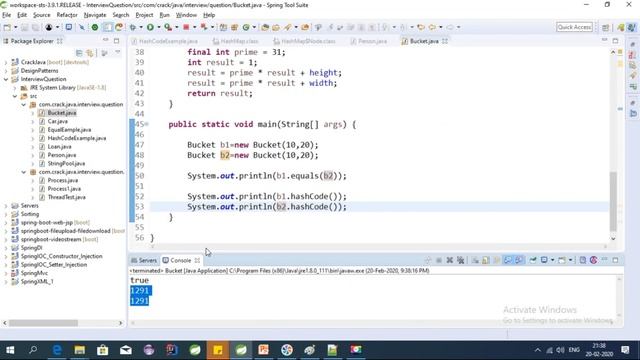Screen dimensions: 640x360
Task: Open the Mail app from the taskbar
Action: coord(126,350)
